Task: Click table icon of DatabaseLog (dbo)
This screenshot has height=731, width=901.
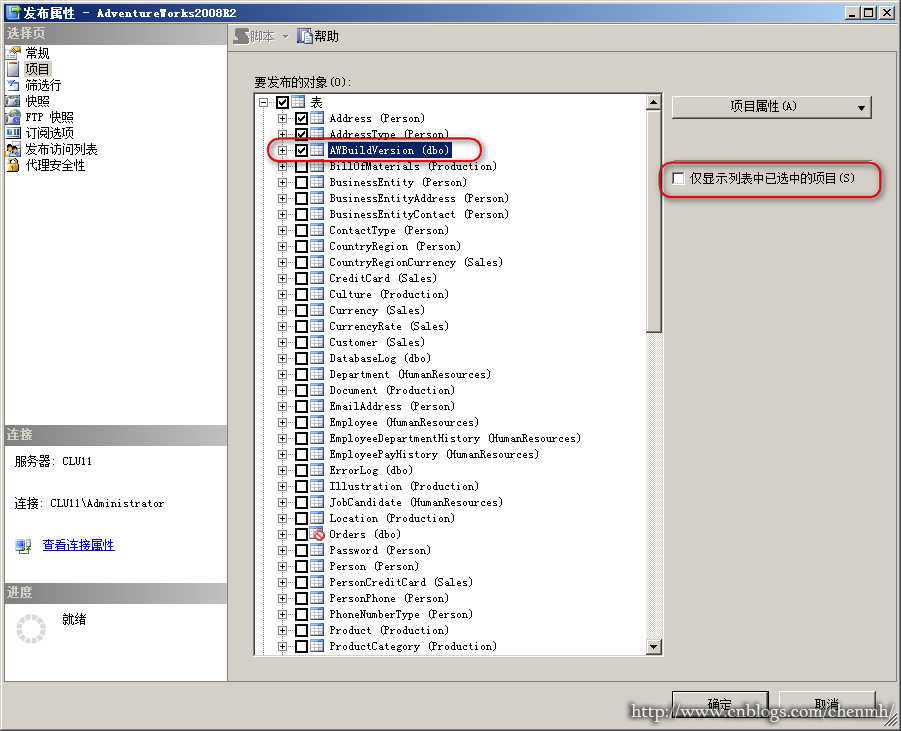Action: pyautogui.click(x=317, y=359)
